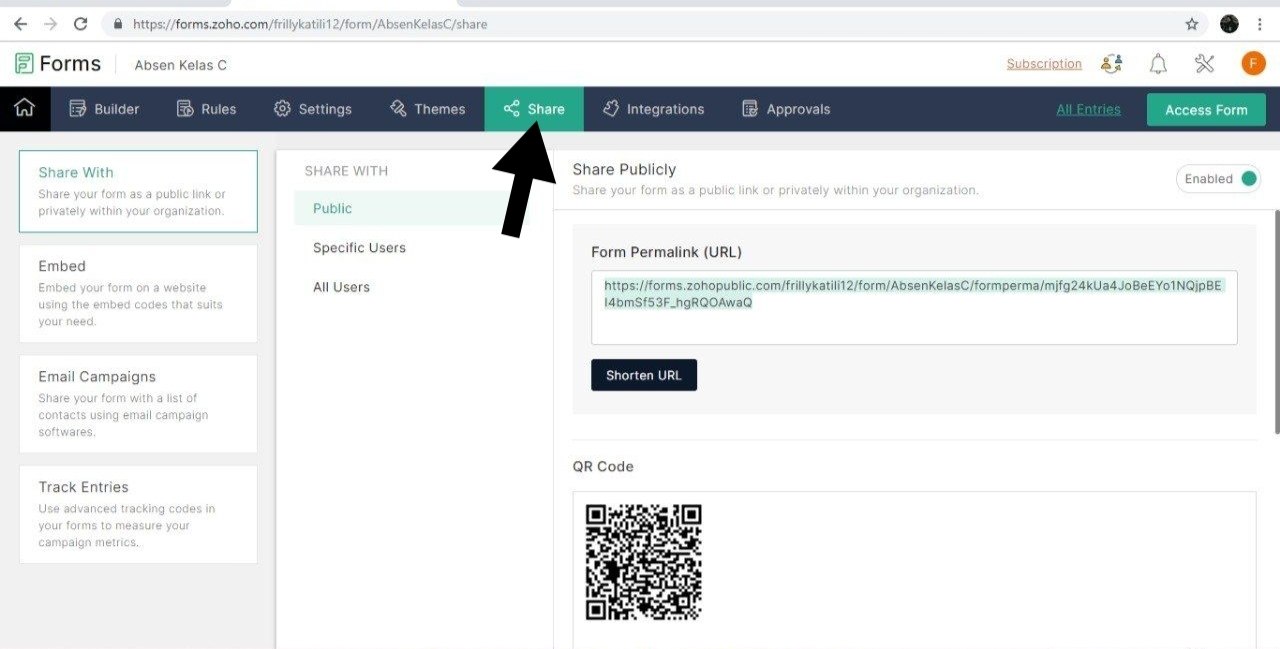Screen dimensions: 1280x649
Task: Bookmark this page with star icon
Action: (1192, 24)
